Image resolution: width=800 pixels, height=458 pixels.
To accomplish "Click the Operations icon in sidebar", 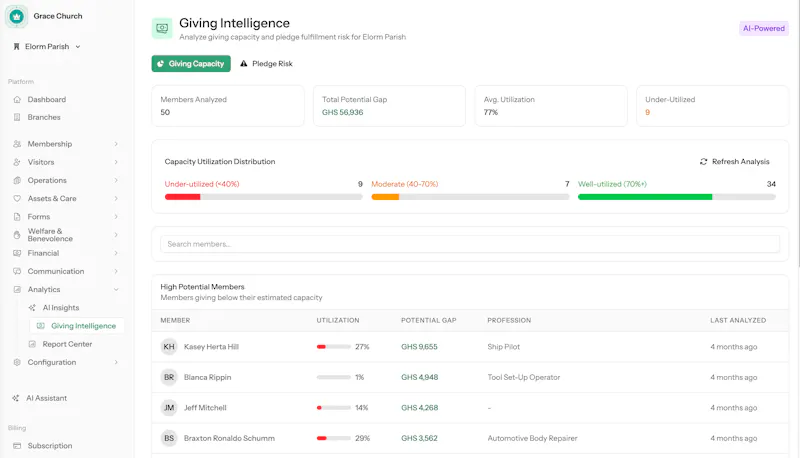I will coord(17,181).
